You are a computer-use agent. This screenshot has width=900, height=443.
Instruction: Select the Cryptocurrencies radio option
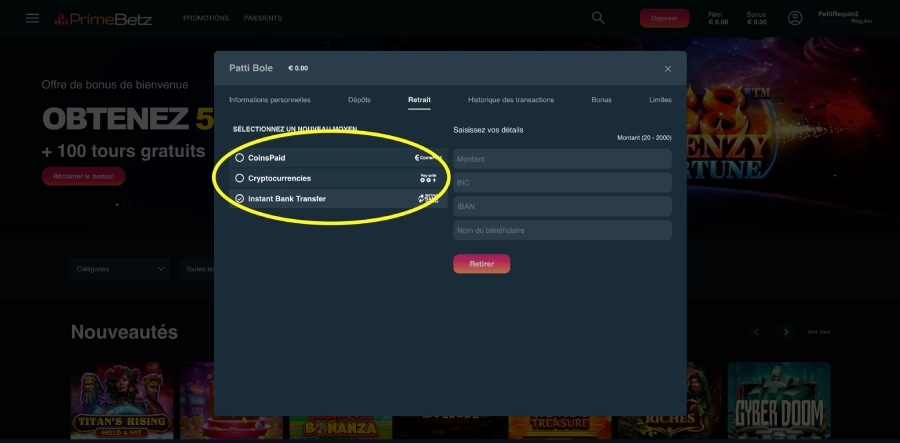pos(240,178)
